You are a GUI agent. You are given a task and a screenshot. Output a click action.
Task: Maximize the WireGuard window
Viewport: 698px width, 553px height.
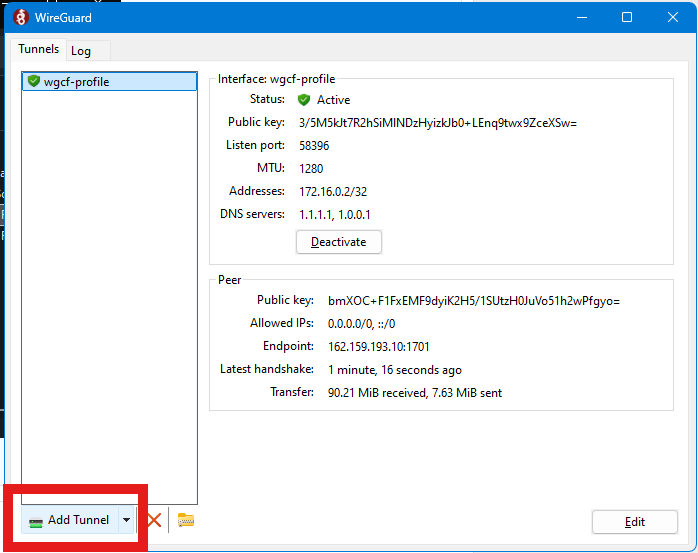(x=627, y=17)
